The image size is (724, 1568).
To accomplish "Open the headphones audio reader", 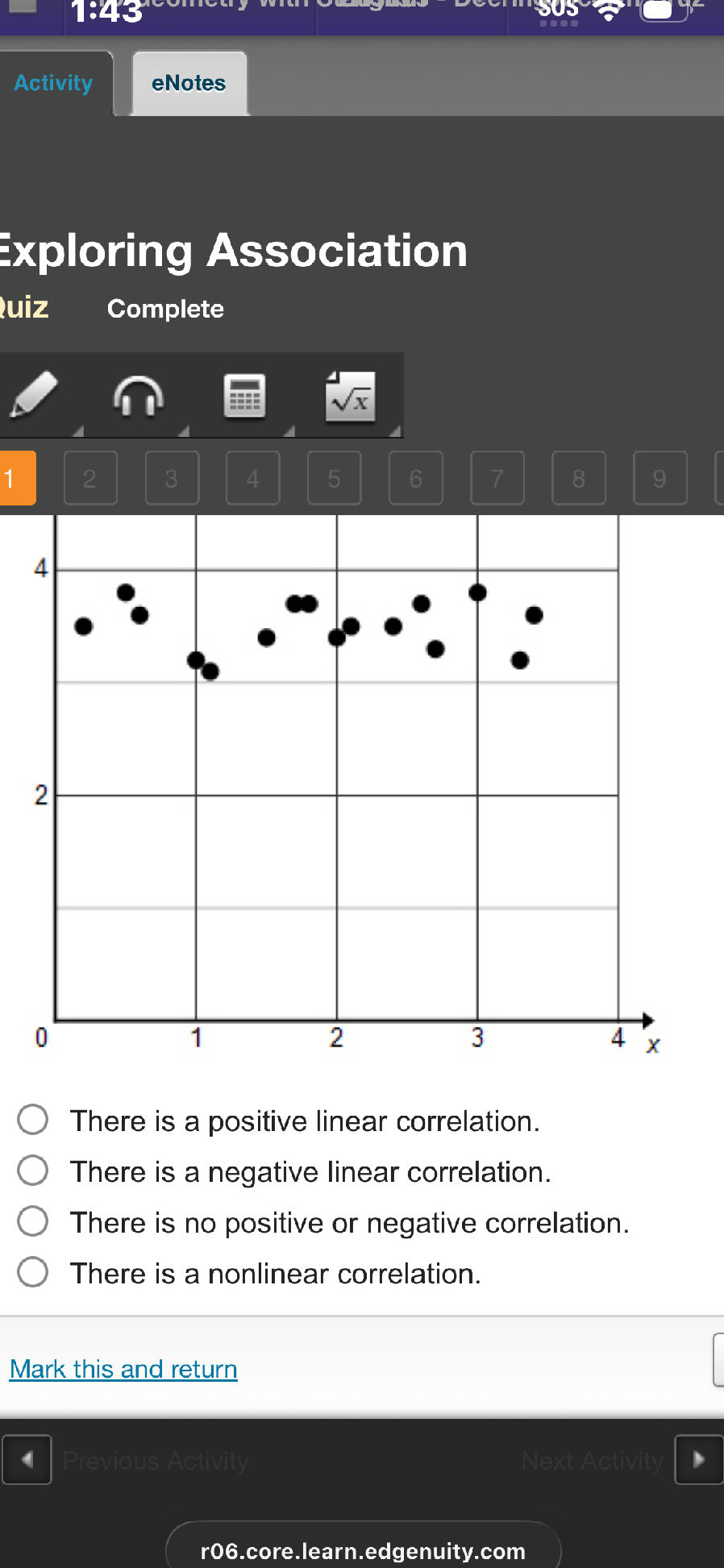I will point(139,395).
